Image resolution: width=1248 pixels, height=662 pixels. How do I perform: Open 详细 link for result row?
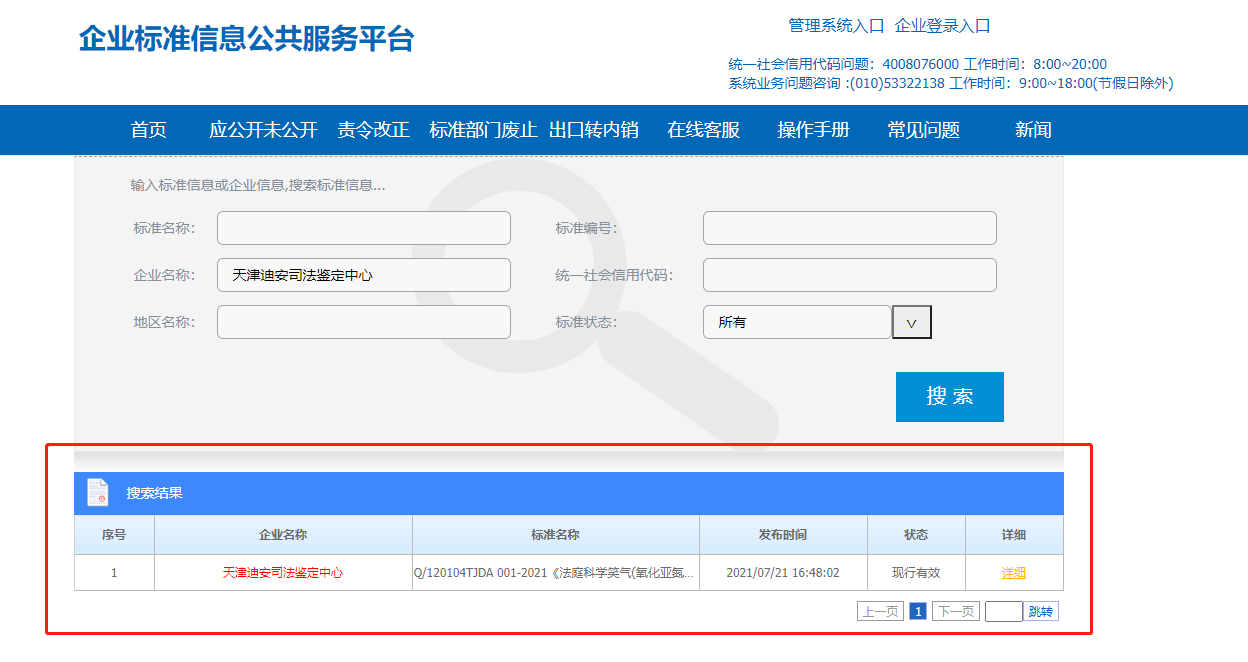[x=1014, y=573]
